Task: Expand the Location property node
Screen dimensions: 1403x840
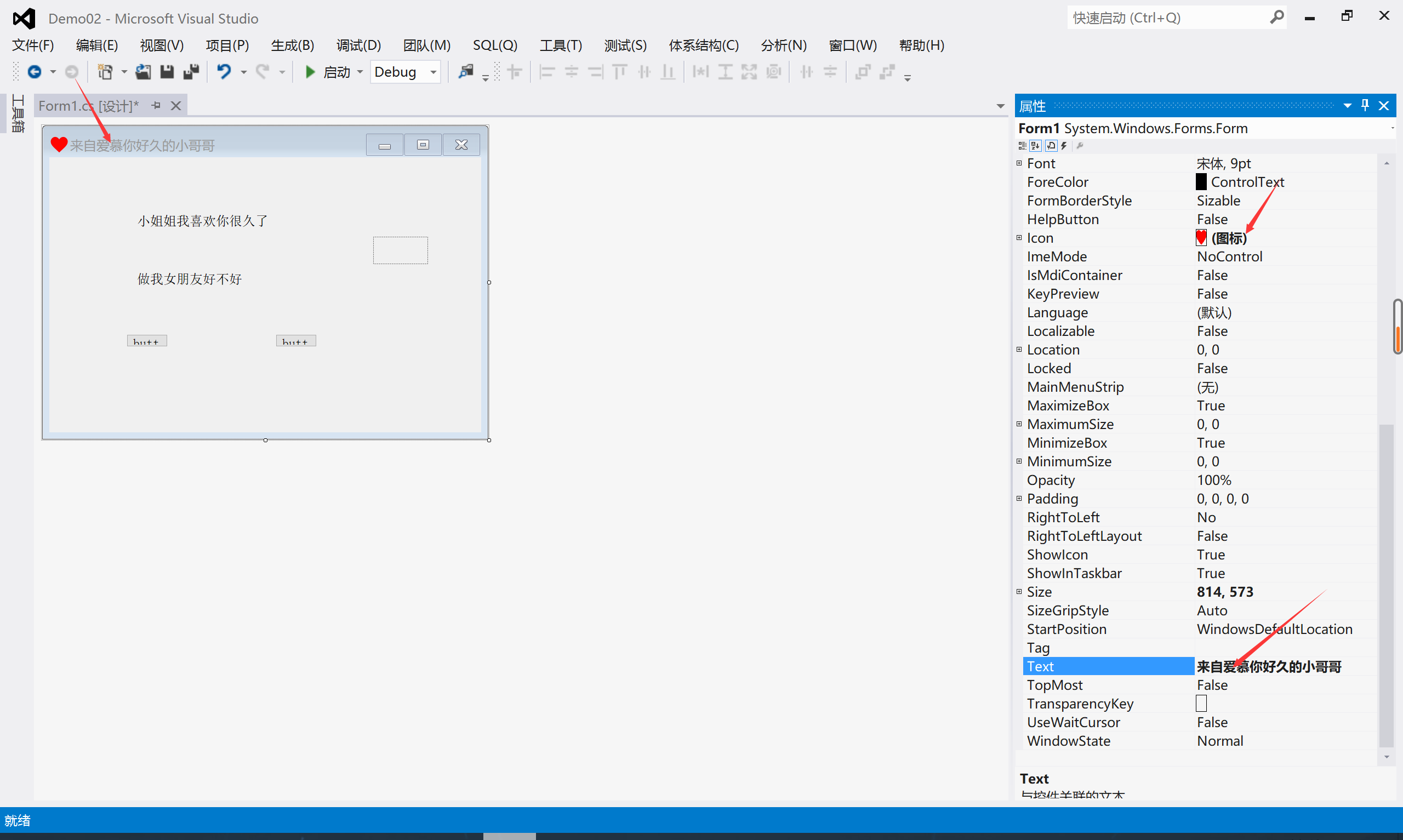Action: (x=1019, y=350)
